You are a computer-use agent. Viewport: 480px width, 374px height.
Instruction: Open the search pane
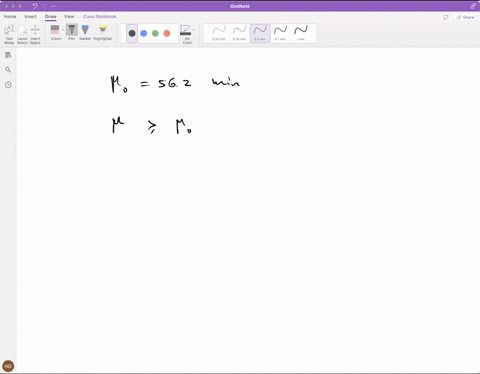coord(8,70)
